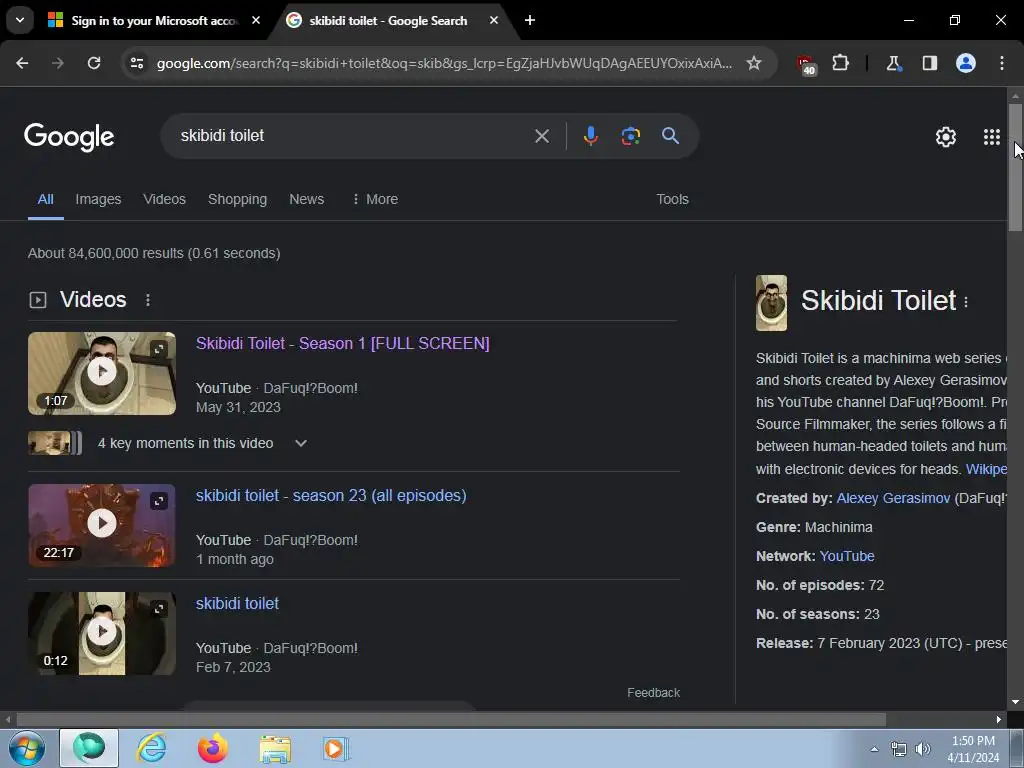Viewport: 1024px width, 768px height.
Task: Switch to the Microsoft account tab
Action: (x=155, y=20)
